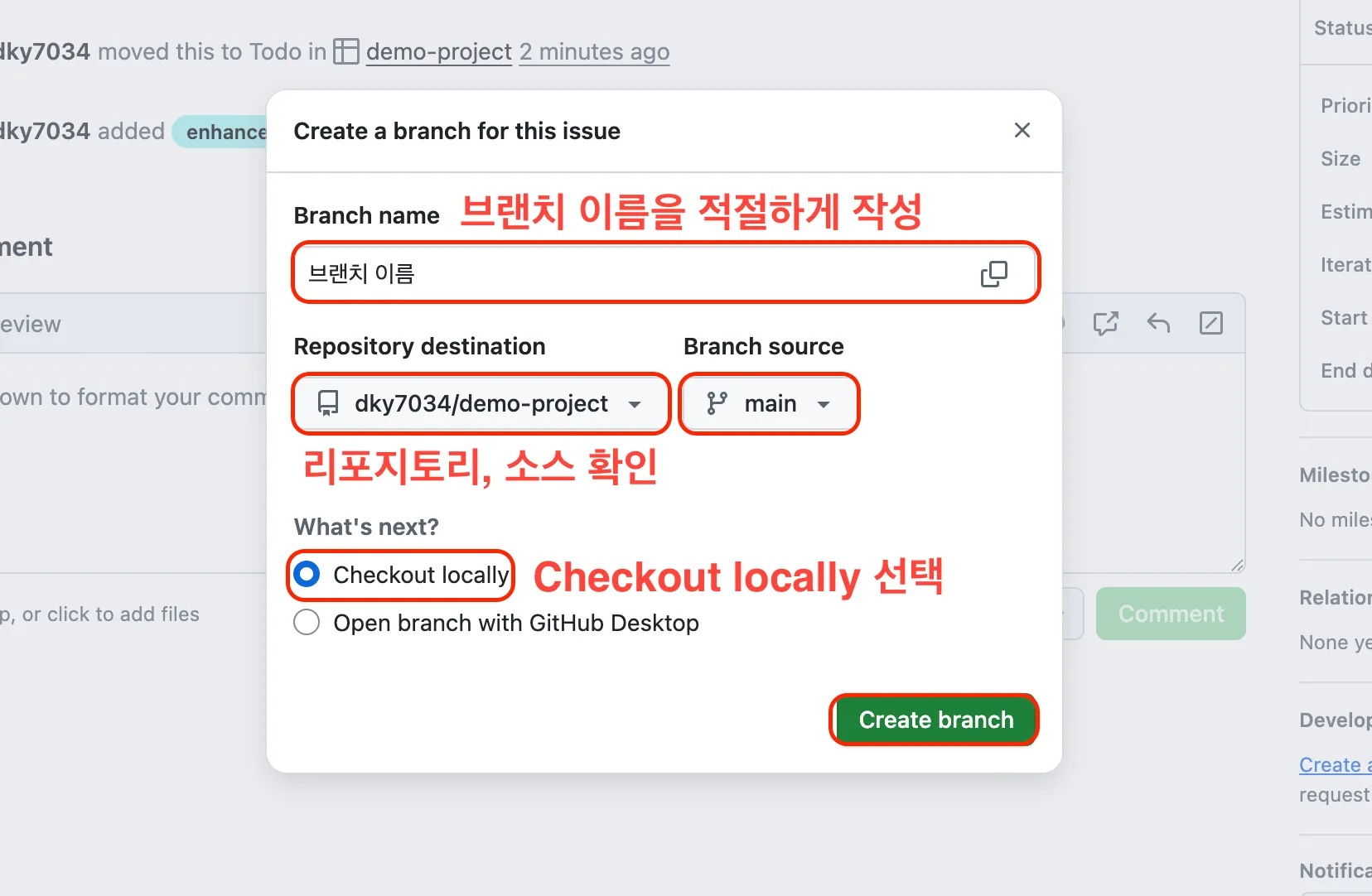Open the demo-project link in the timeline
The image size is (1372, 896).
(x=439, y=51)
